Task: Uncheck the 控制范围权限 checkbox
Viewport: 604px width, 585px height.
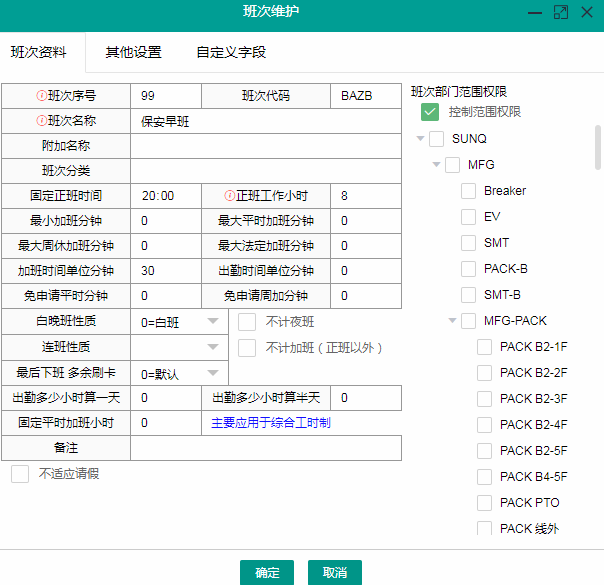Action: (430, 112)
